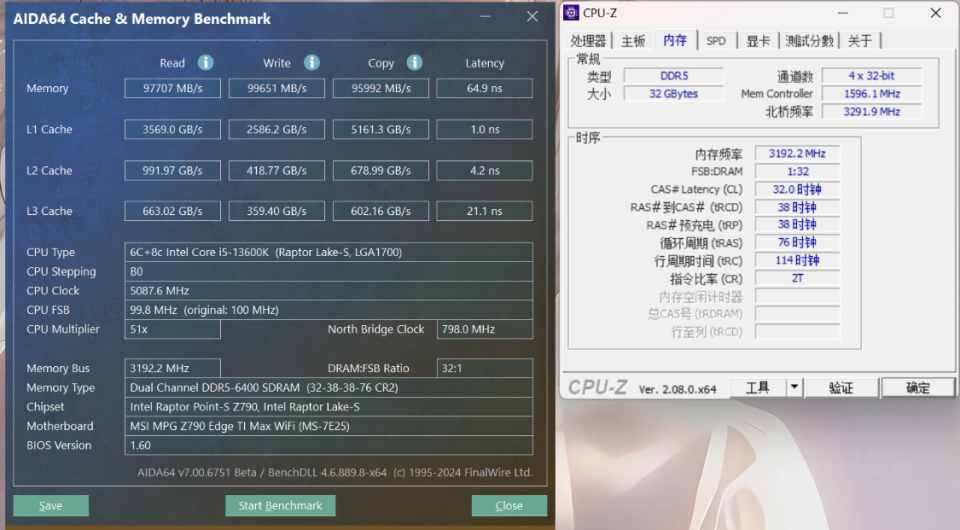The width and height of the screenshot is (960, 530).
Task: Click the CPU Clock 5087.6 MHz field
Action: [329, 291]
